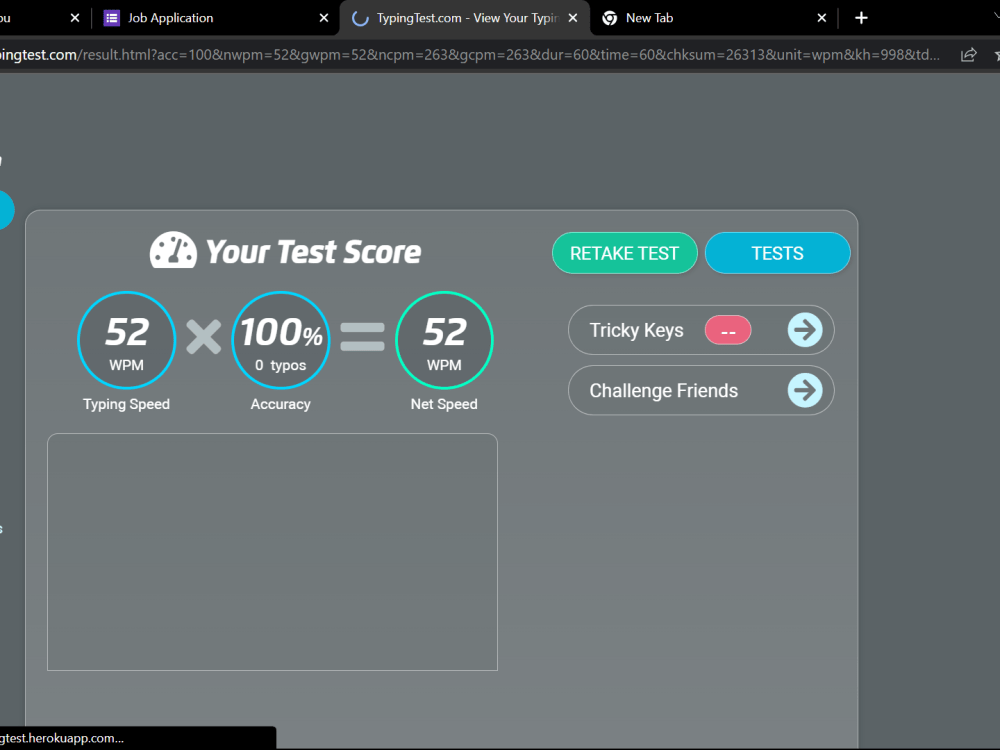Open the TESTS button

777,253
